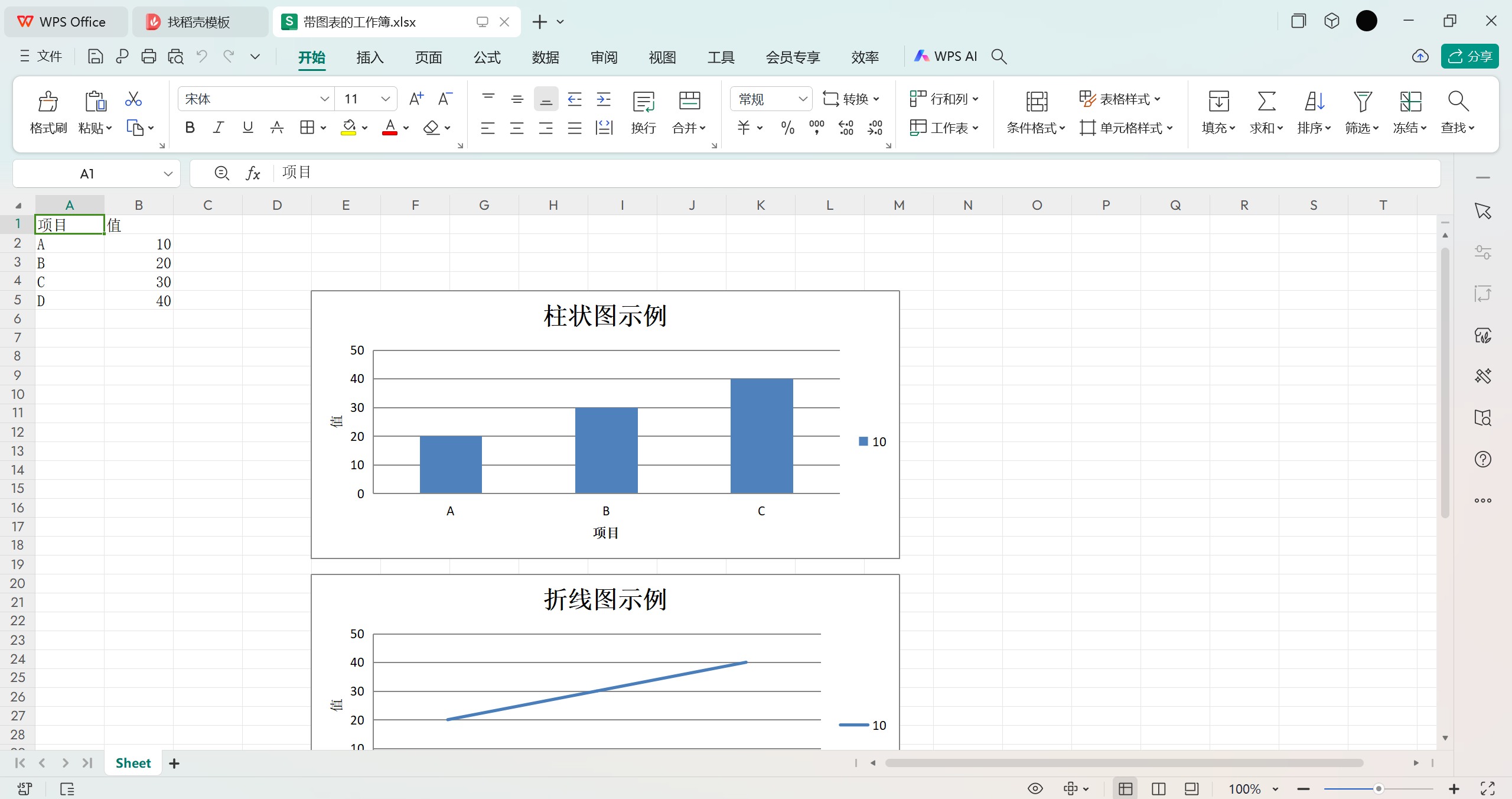The image size is (1512, 799).
Task: Click the Filter funnel icon
Action: tap(1362, 101)
